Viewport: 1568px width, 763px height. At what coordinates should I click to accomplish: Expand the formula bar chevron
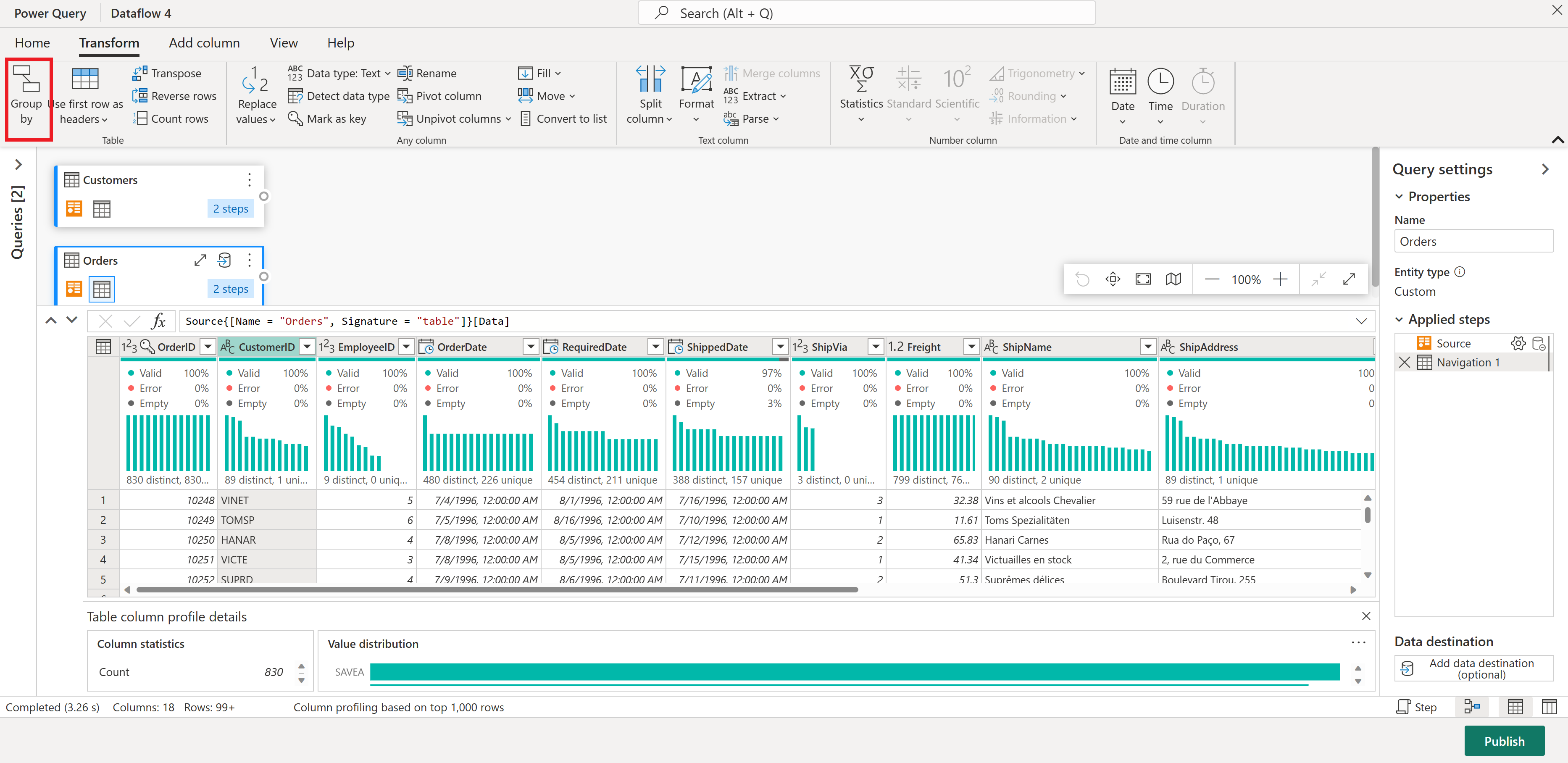pyautogui.click(x=1361, y=321)
